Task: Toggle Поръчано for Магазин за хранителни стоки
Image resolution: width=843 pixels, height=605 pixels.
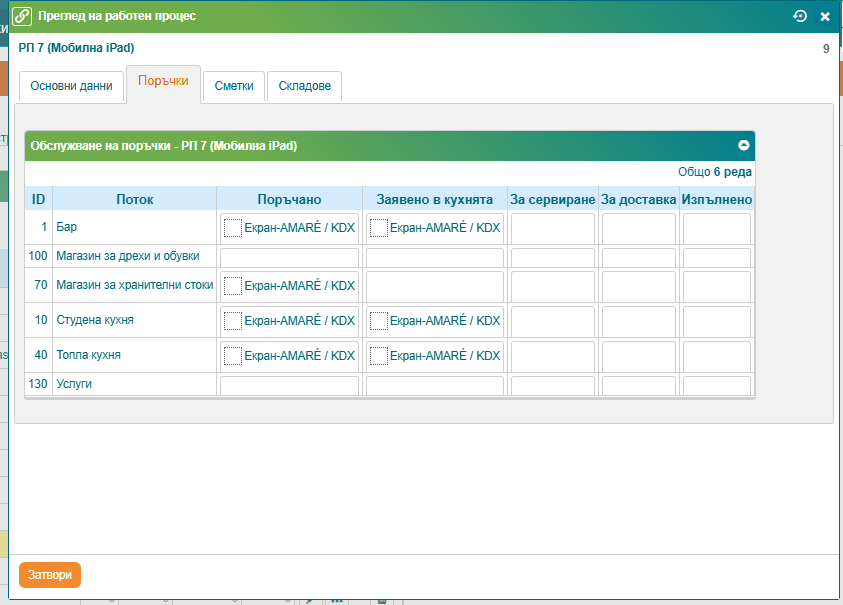Action: (x=233, y=286)
